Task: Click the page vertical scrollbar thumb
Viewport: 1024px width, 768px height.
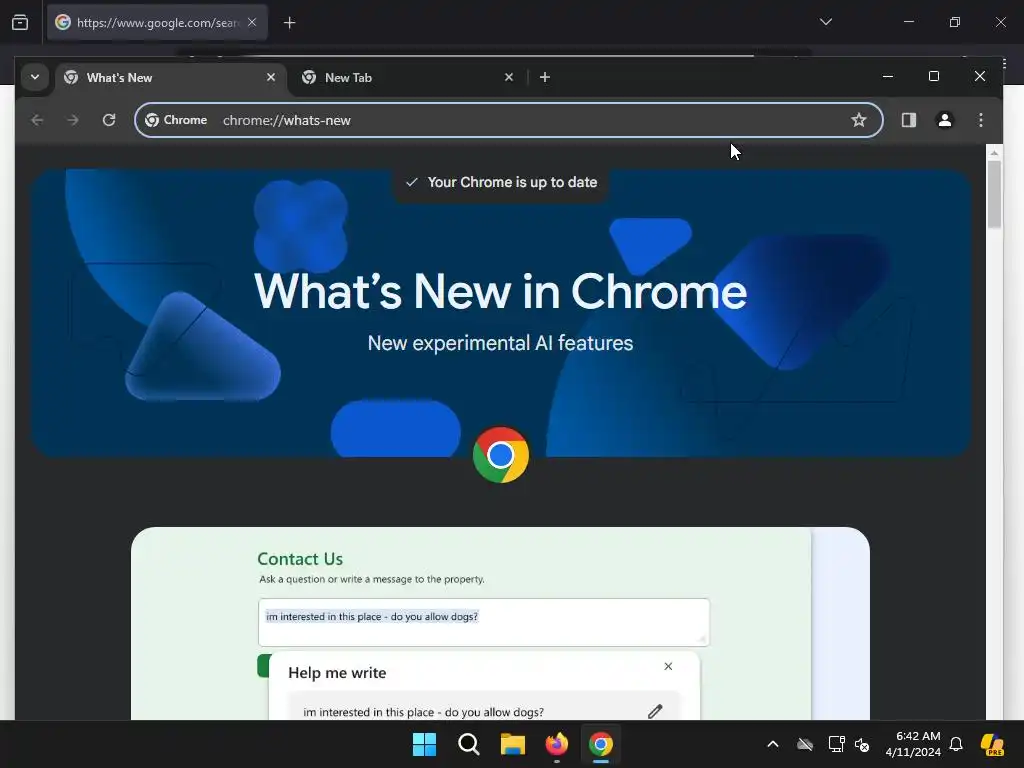Action: (994, 194)
